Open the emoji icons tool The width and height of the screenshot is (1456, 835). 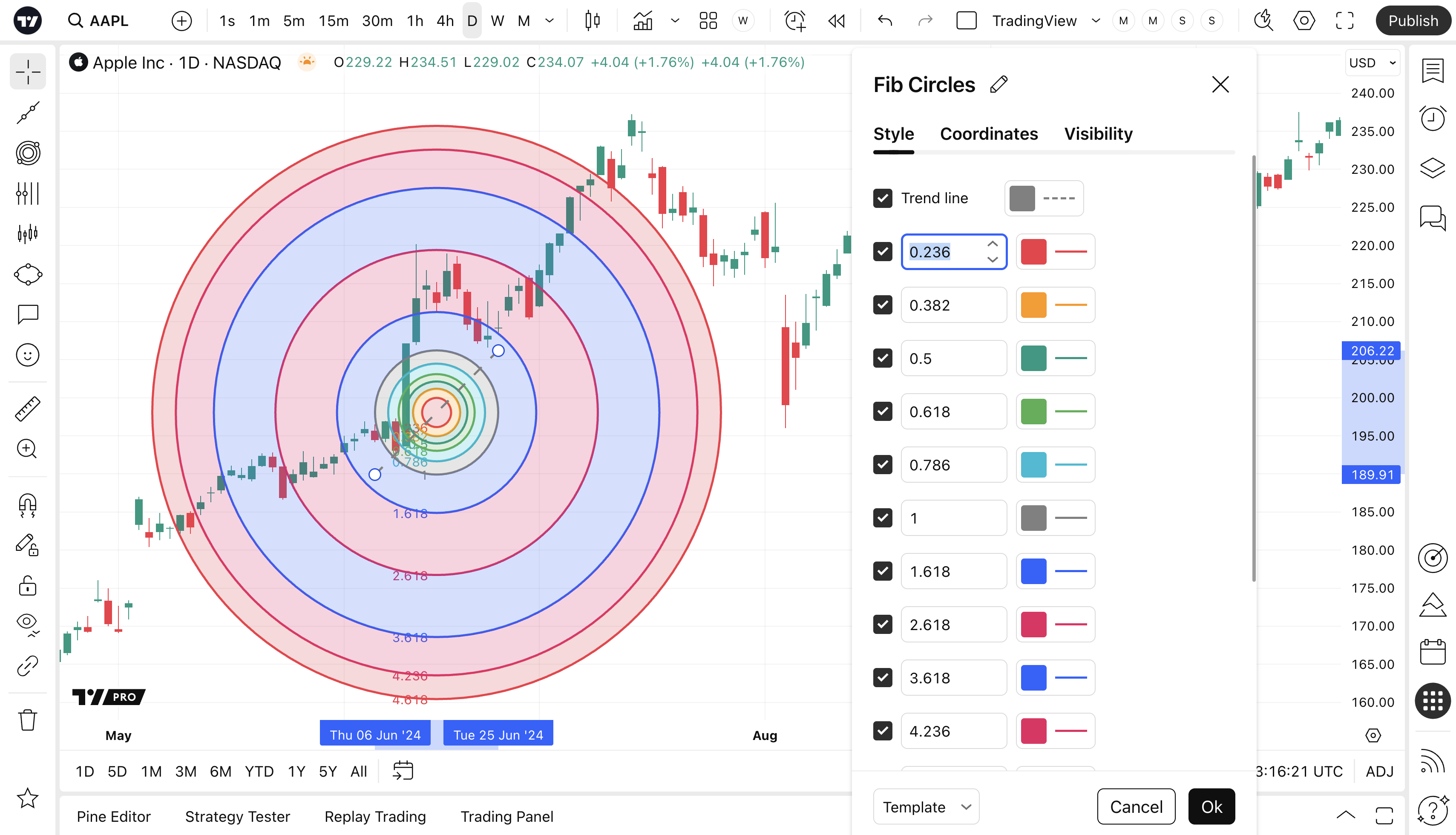tap(28, 355)
